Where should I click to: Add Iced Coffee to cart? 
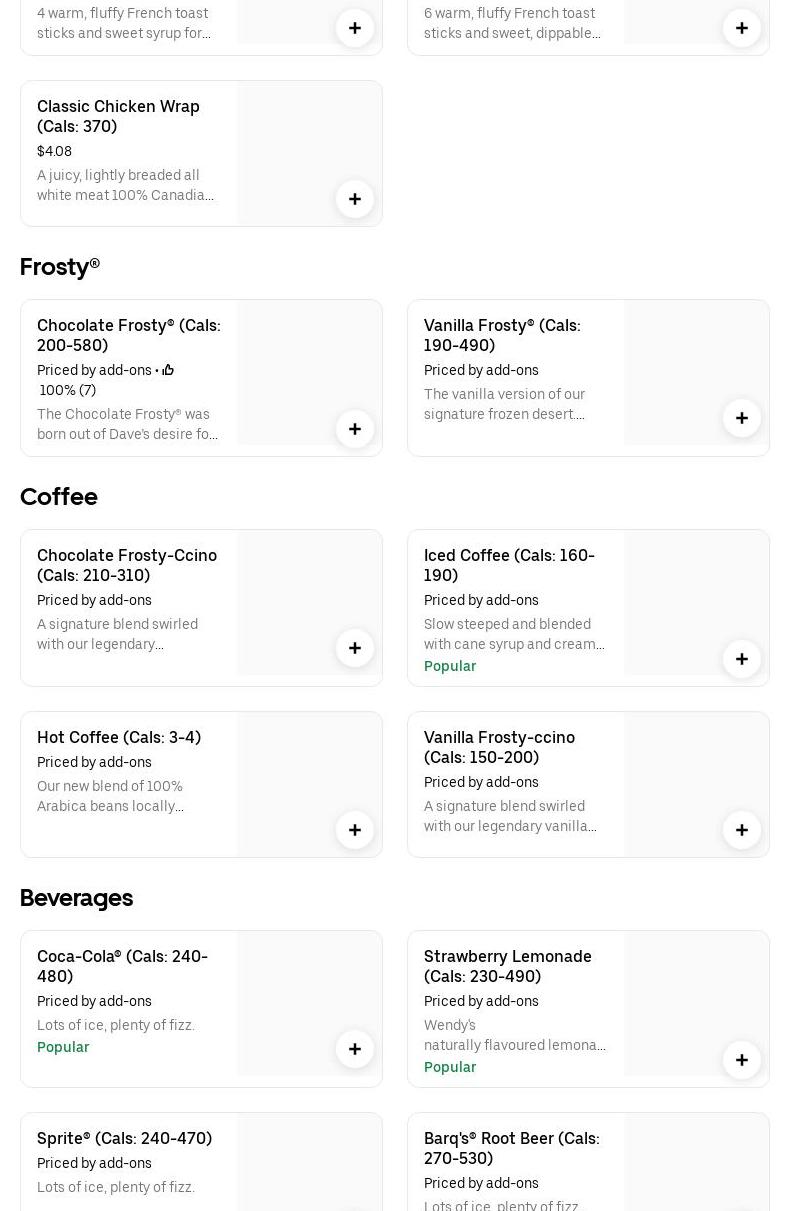coord(742,659)
